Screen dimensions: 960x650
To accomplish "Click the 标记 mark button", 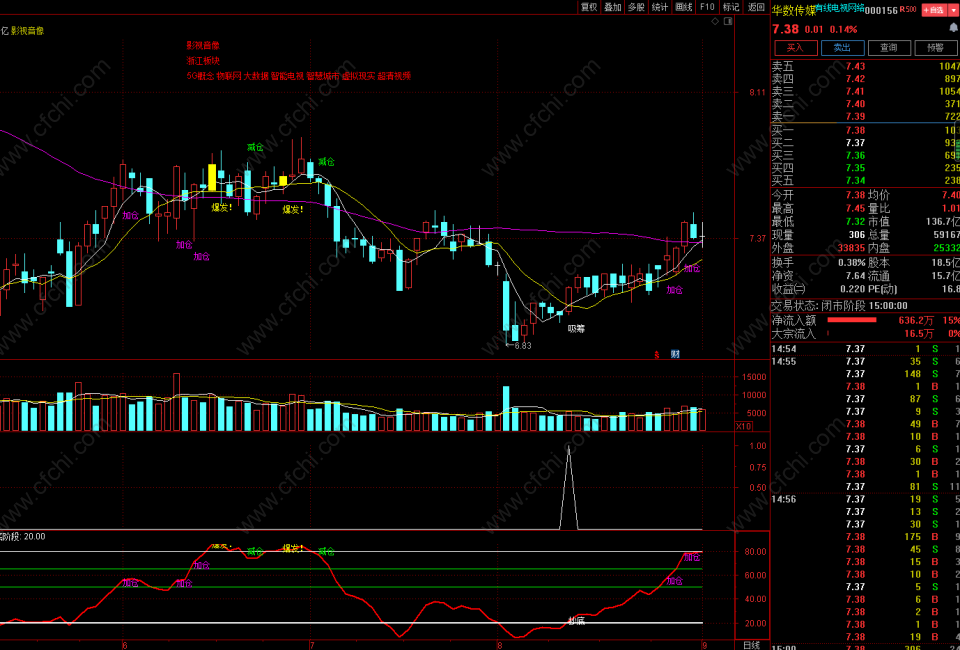I will [x=731, y=7].
